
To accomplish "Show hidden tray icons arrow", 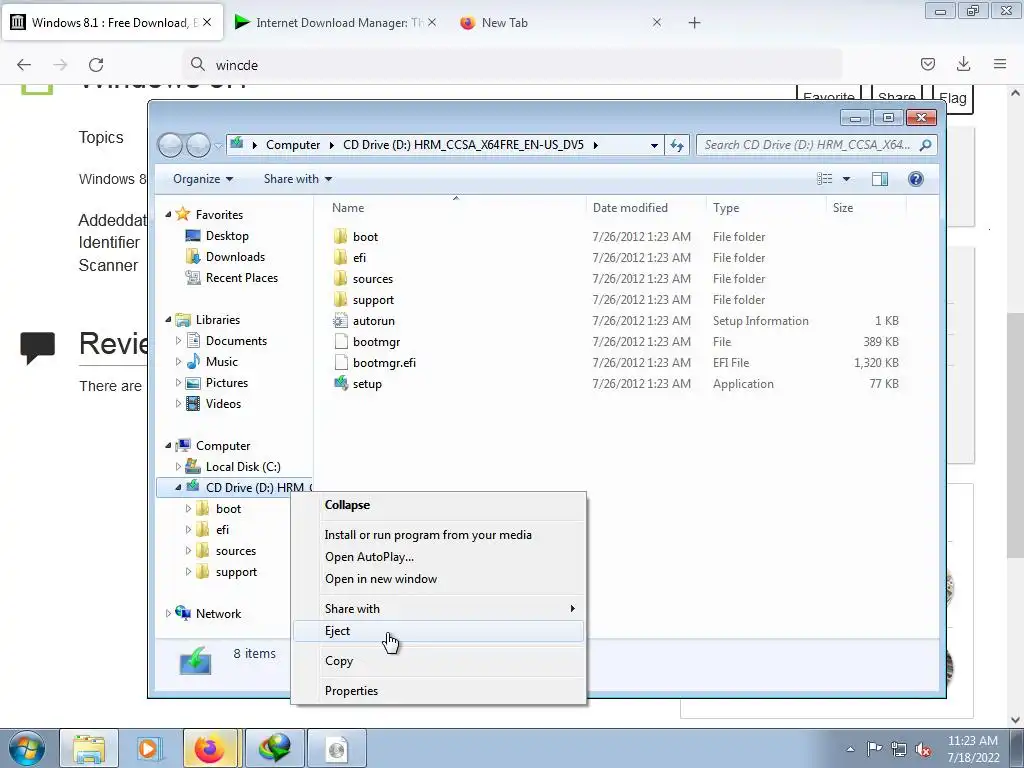I will 850,749.
